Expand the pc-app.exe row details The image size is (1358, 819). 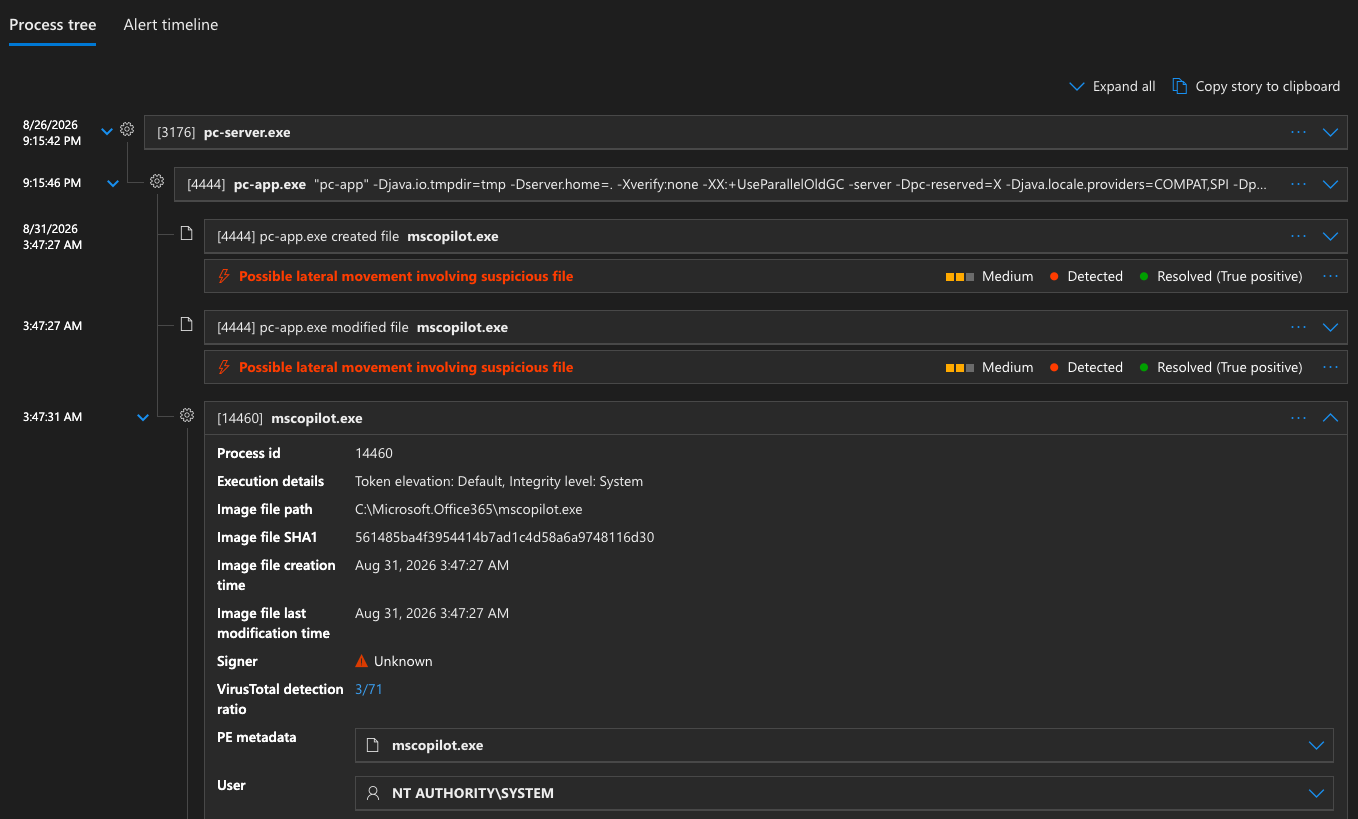(1330, 184)
